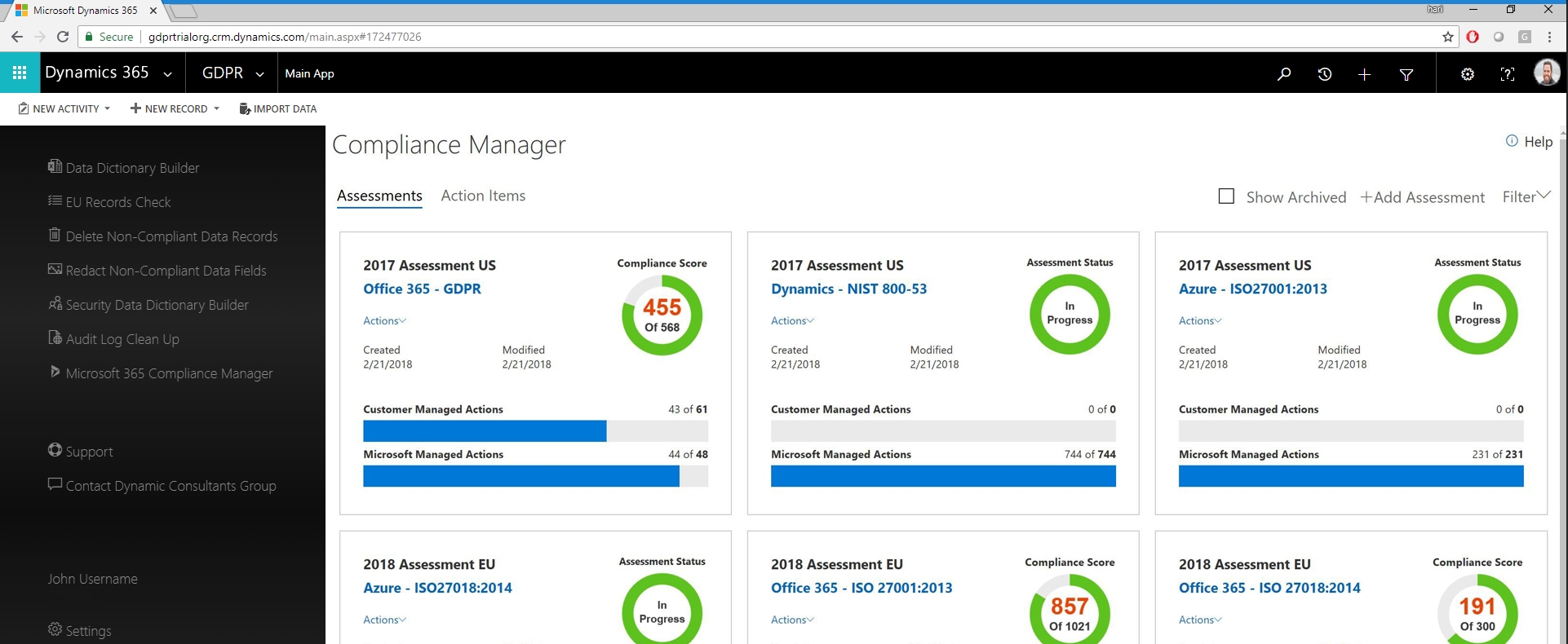
Task: Expand the Filter dropdown
Action: coord(1526,196)
